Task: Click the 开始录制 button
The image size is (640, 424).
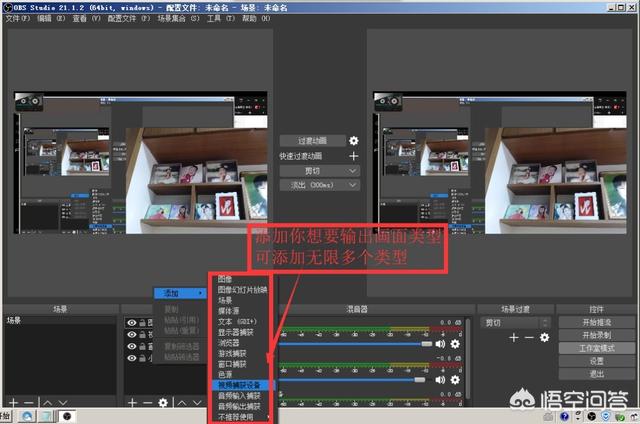Action: [595, 335]
